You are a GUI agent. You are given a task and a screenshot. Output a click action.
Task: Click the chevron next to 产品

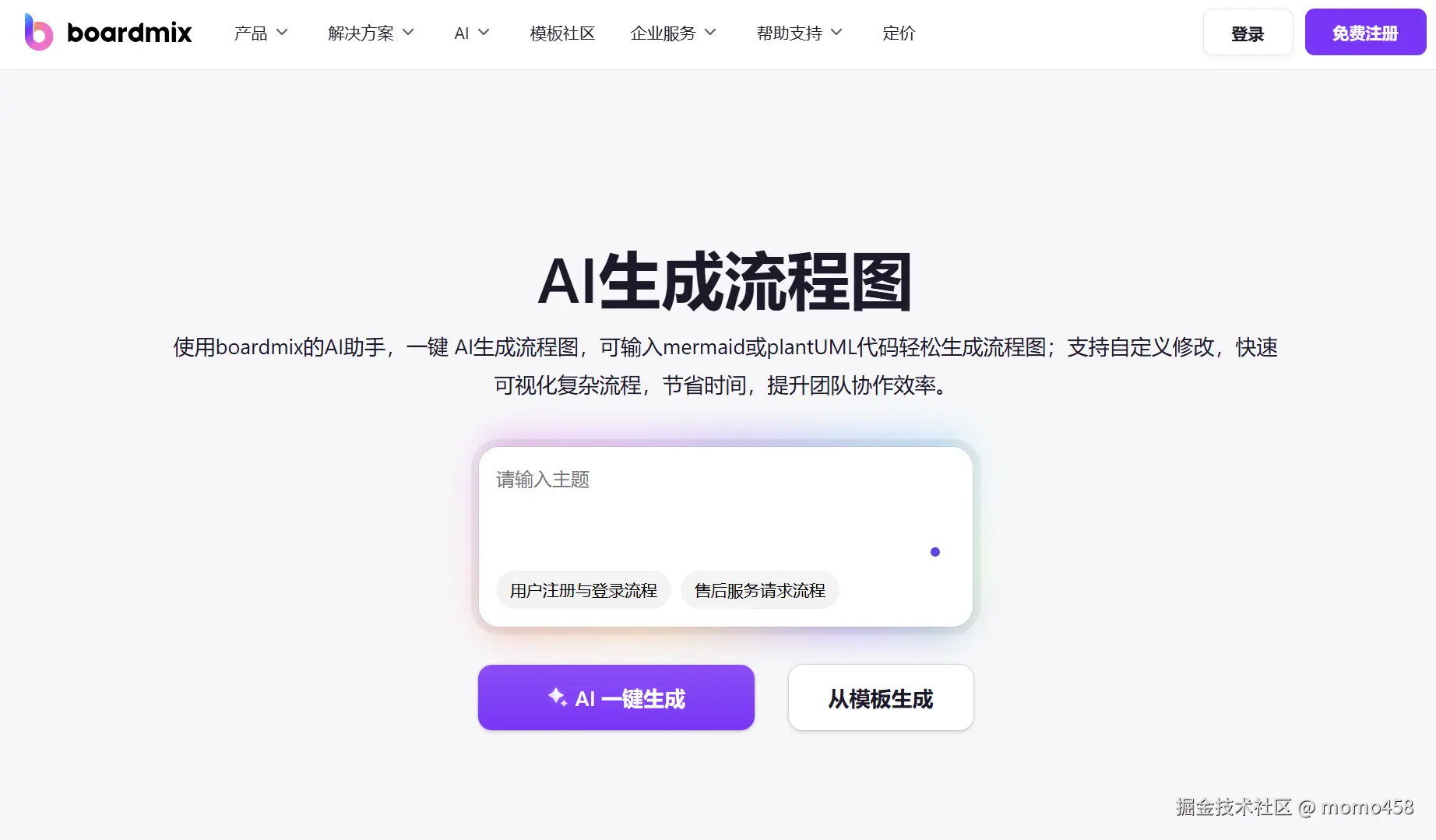[x=282, y=33]
